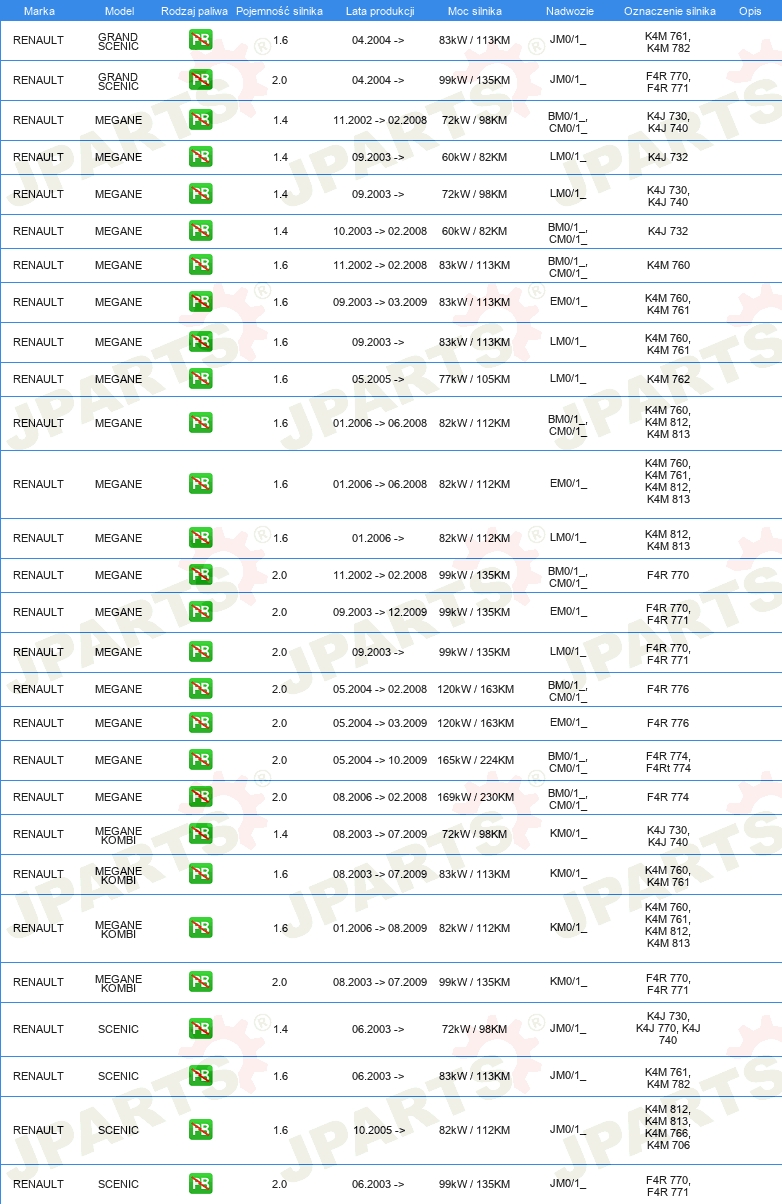Click fuel icon in MEGANE 1.6 01.2006 LM0/1_ row
The image size is (782, 1204).
point(200,538)
